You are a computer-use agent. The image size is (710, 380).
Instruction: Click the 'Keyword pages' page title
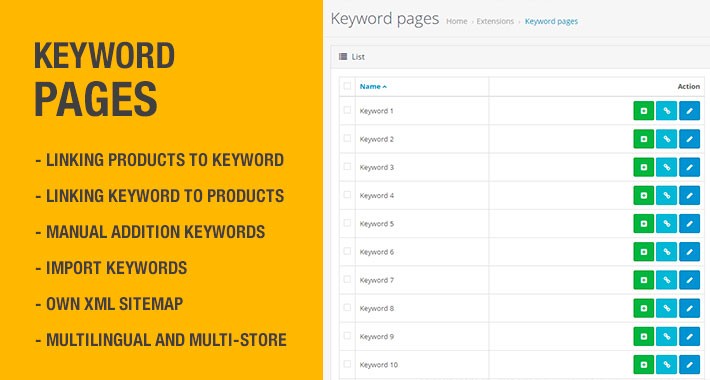click(385, 19)
